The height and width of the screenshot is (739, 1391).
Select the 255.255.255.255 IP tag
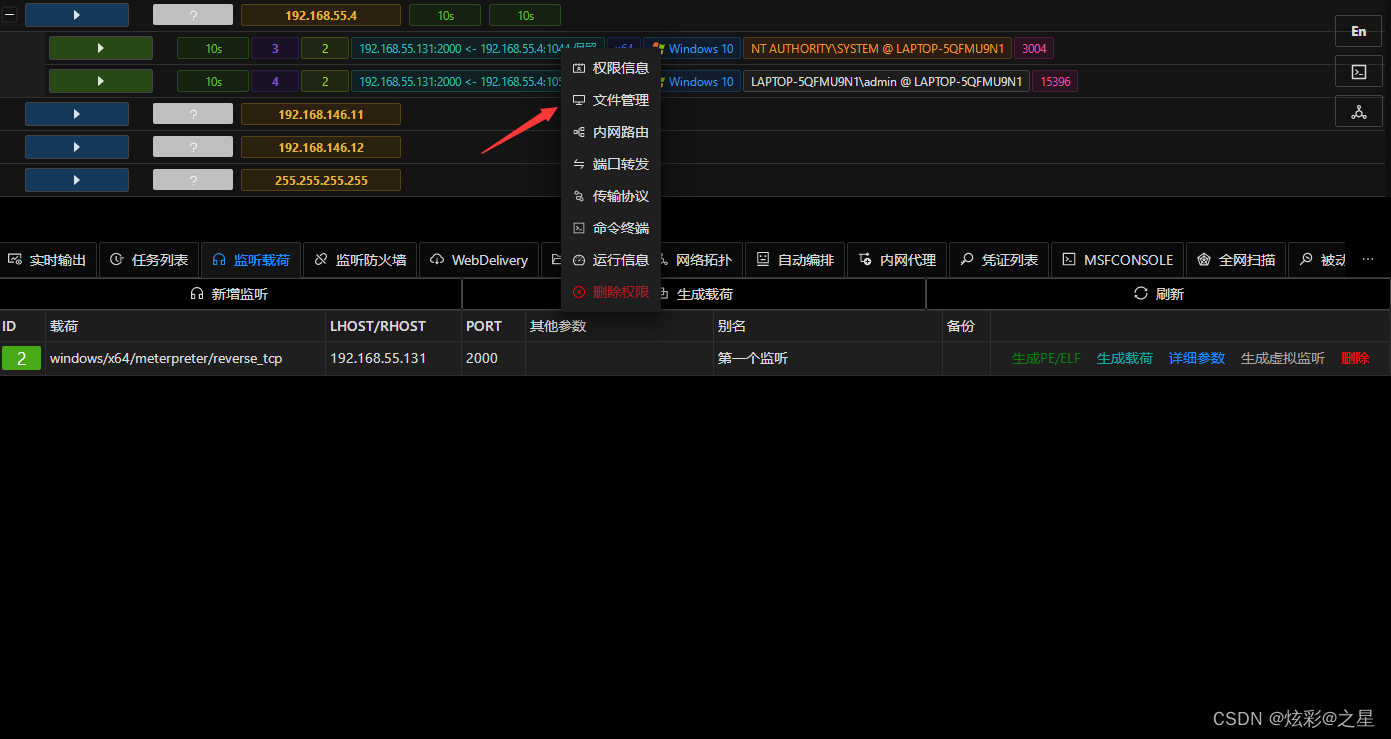pos(321,180)
